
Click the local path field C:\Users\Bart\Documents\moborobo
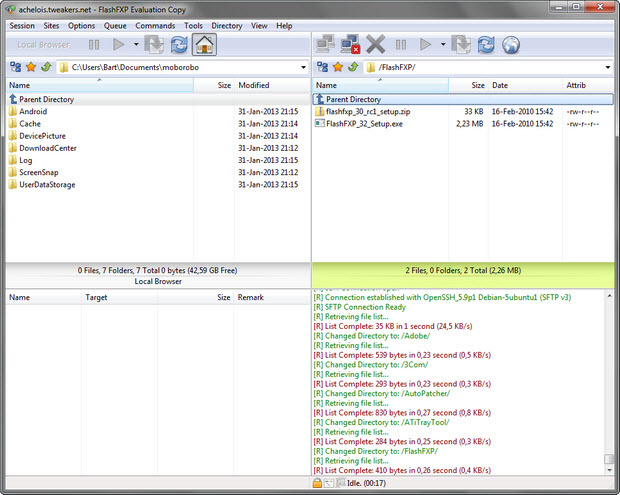coord(182,67)
